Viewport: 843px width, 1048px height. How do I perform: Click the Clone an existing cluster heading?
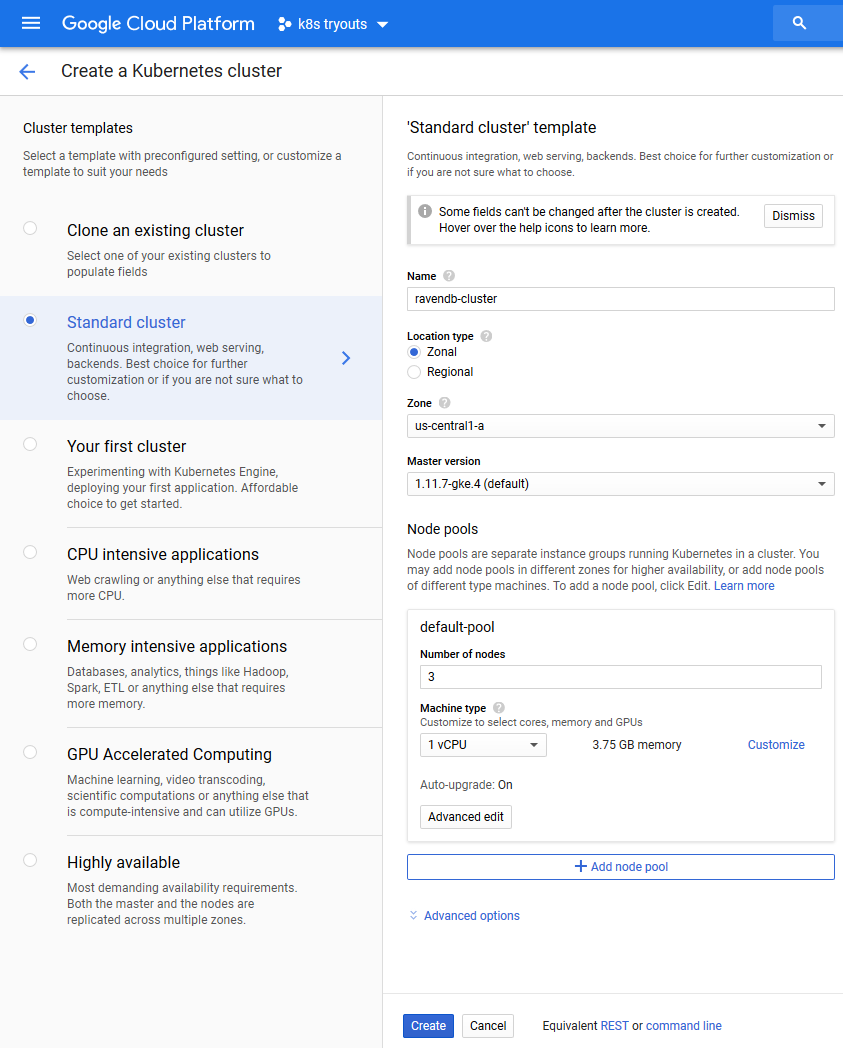(x=155, y=231)
